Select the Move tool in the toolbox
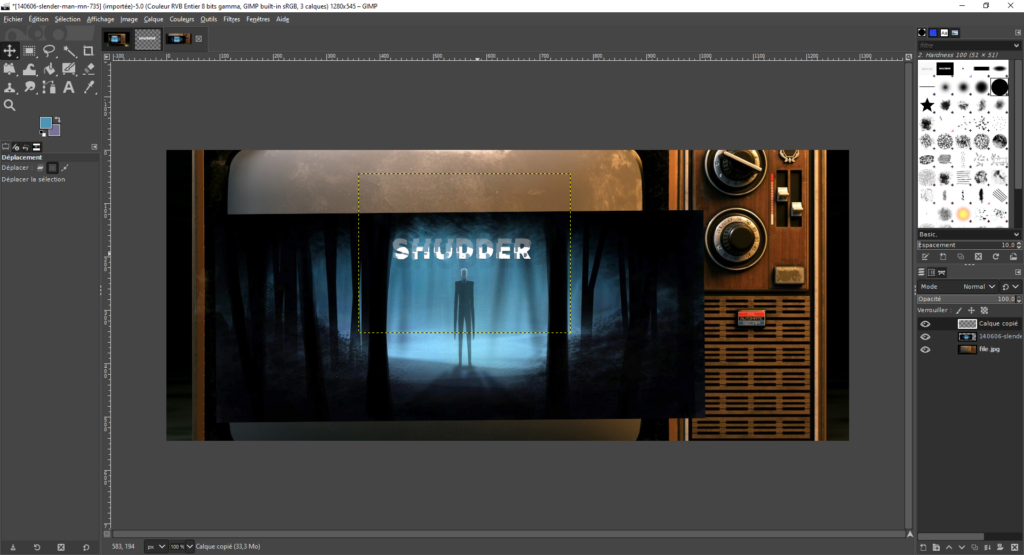Viewport: 1024px width, 555px height. (10, 51)
